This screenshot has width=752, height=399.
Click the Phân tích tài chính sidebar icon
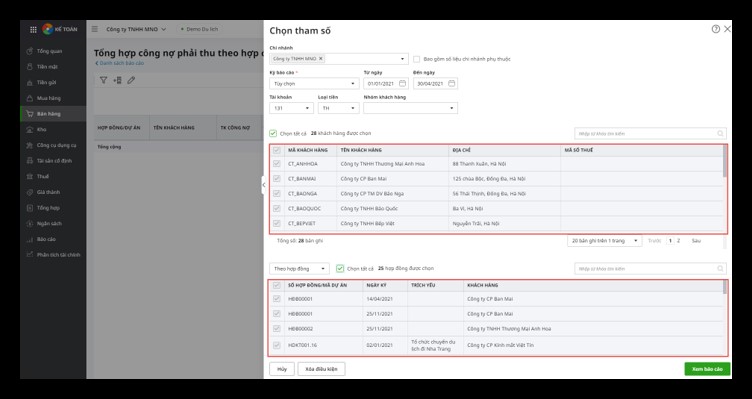[x=30, y=255]
